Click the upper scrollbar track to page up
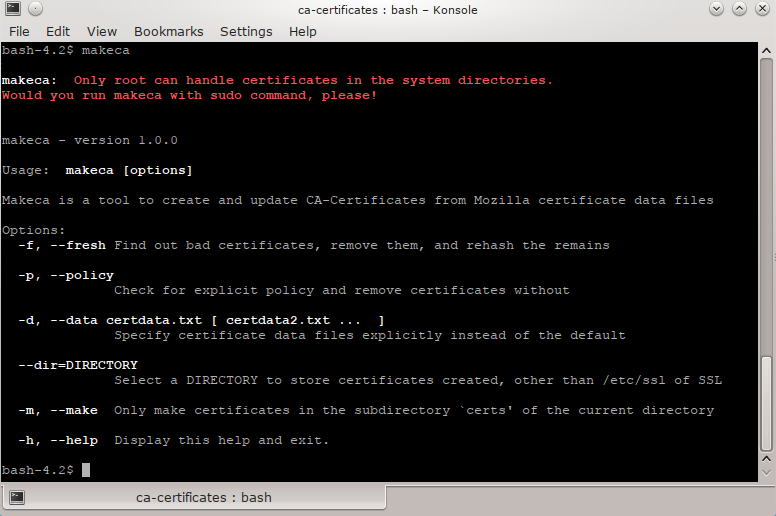The image size is (776, 516). point(767,200)
